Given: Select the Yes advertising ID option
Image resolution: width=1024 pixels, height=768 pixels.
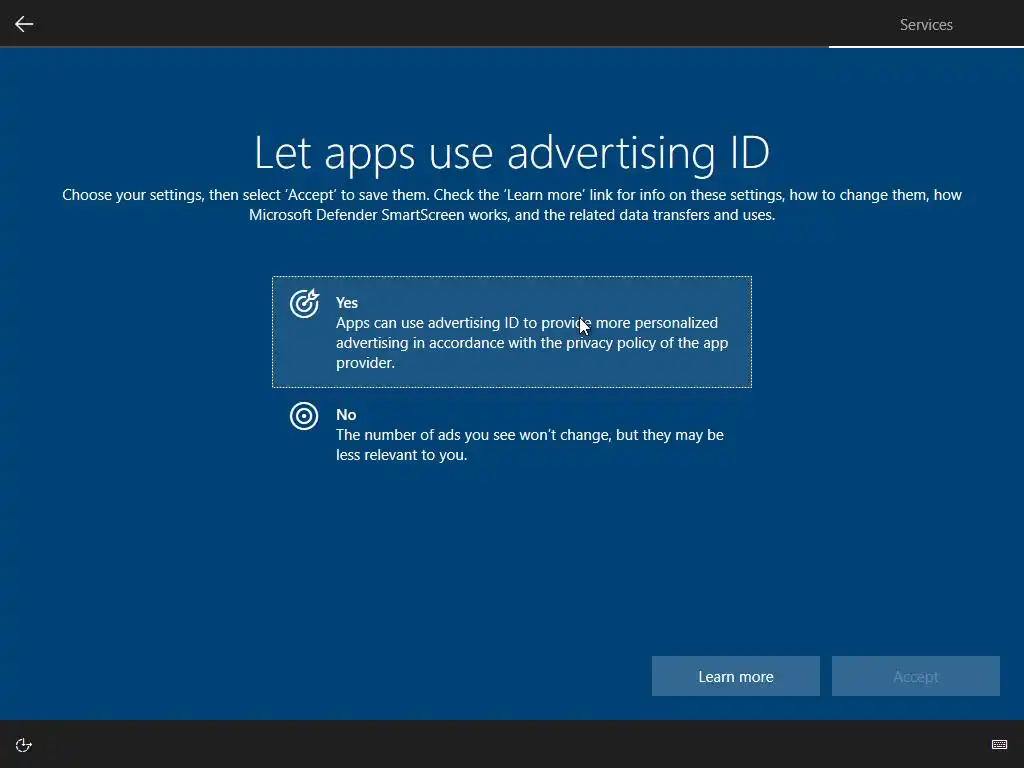Looking at the screenshot, I should tap(512, 332).
